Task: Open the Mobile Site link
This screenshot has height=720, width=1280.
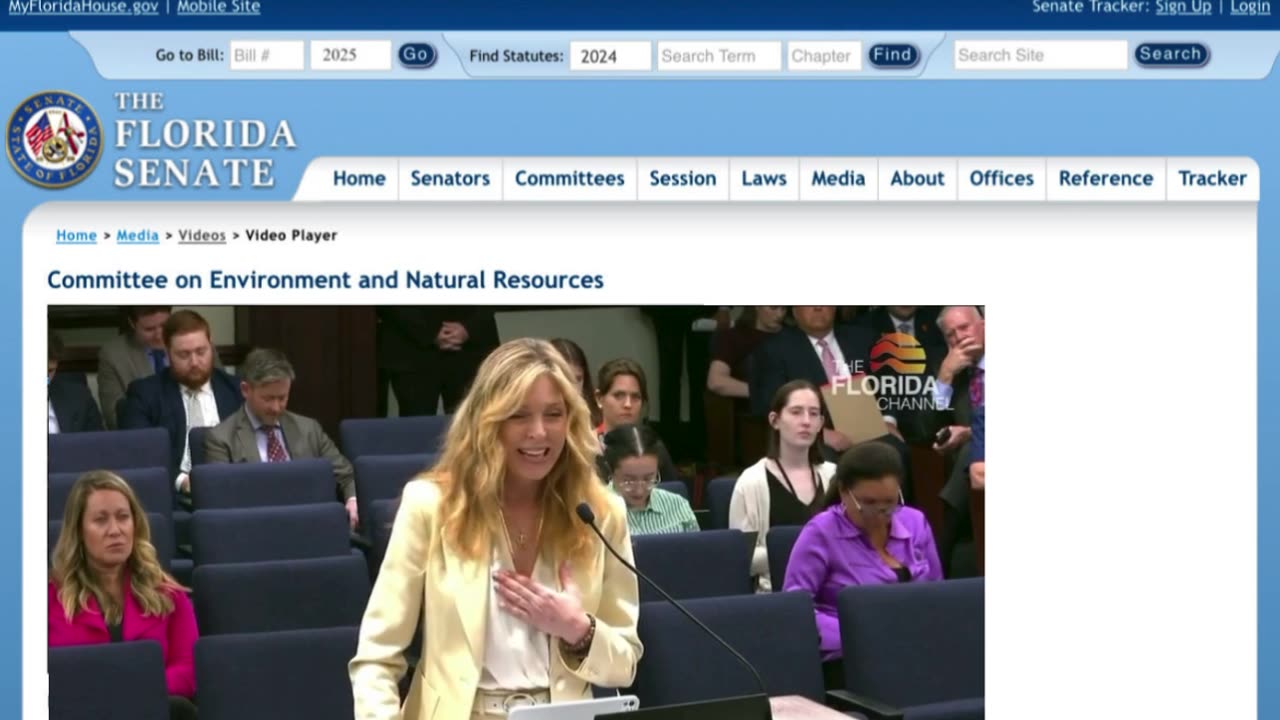Action: coord(218,7)
